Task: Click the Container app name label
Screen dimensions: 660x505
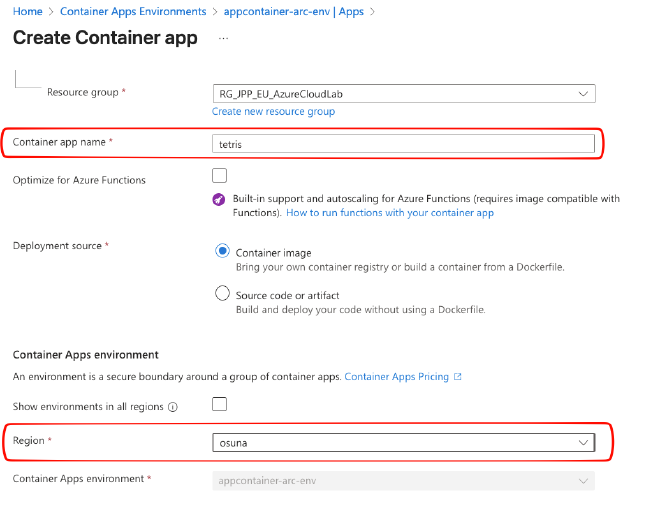Action: 59,143
